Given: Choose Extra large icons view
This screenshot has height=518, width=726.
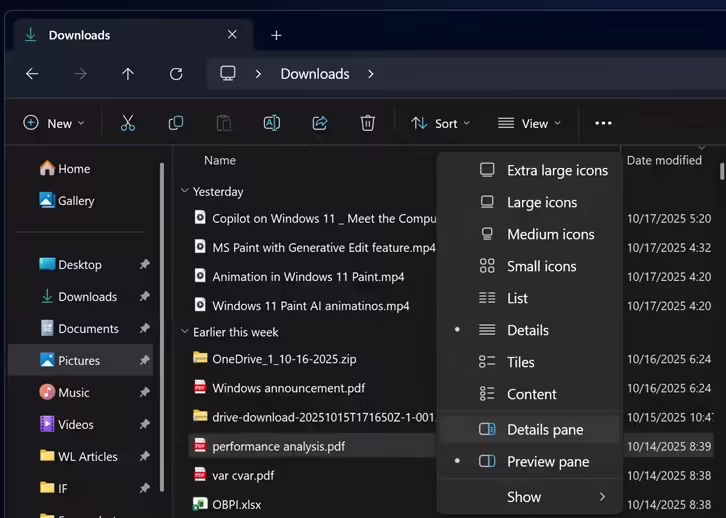Looking at the screenshot, I should (556, 170).
